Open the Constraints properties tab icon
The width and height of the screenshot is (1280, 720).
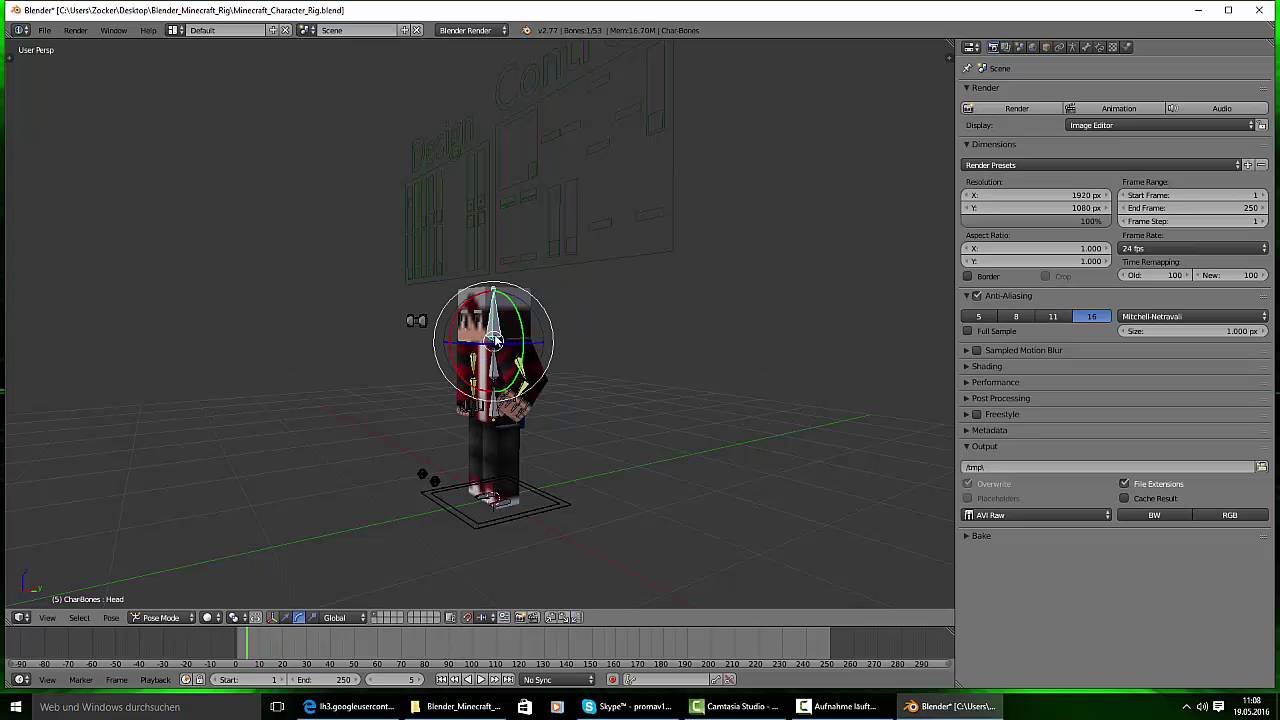tap(1059, 47)
